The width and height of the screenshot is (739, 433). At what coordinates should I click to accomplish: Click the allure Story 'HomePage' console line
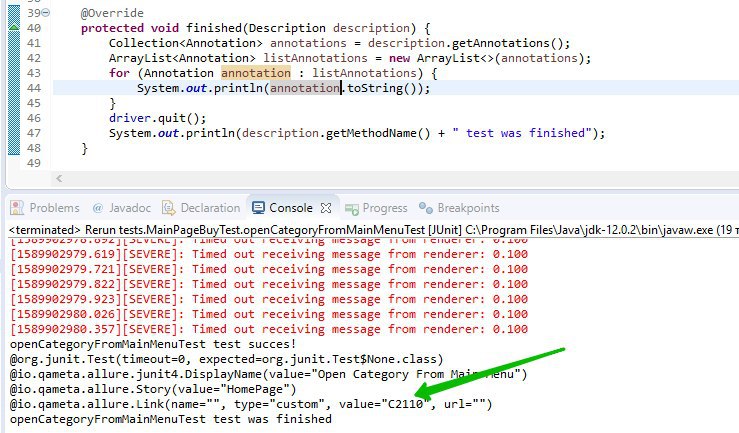(x=153, y=390)
